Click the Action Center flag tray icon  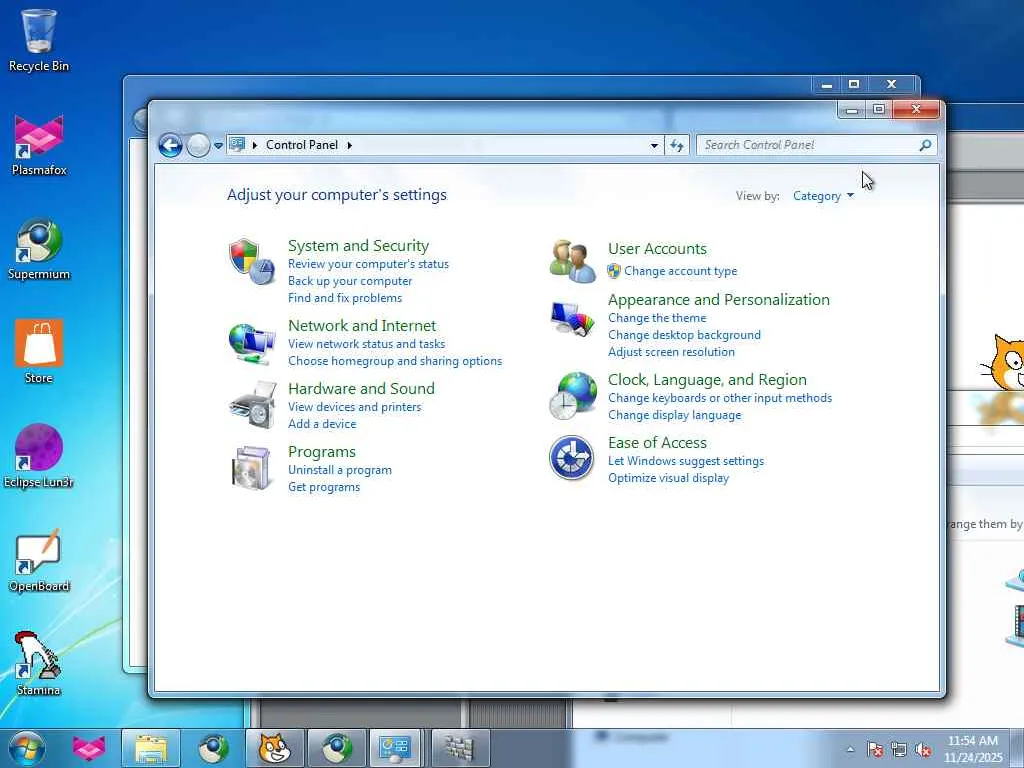[x=875, y=750]
